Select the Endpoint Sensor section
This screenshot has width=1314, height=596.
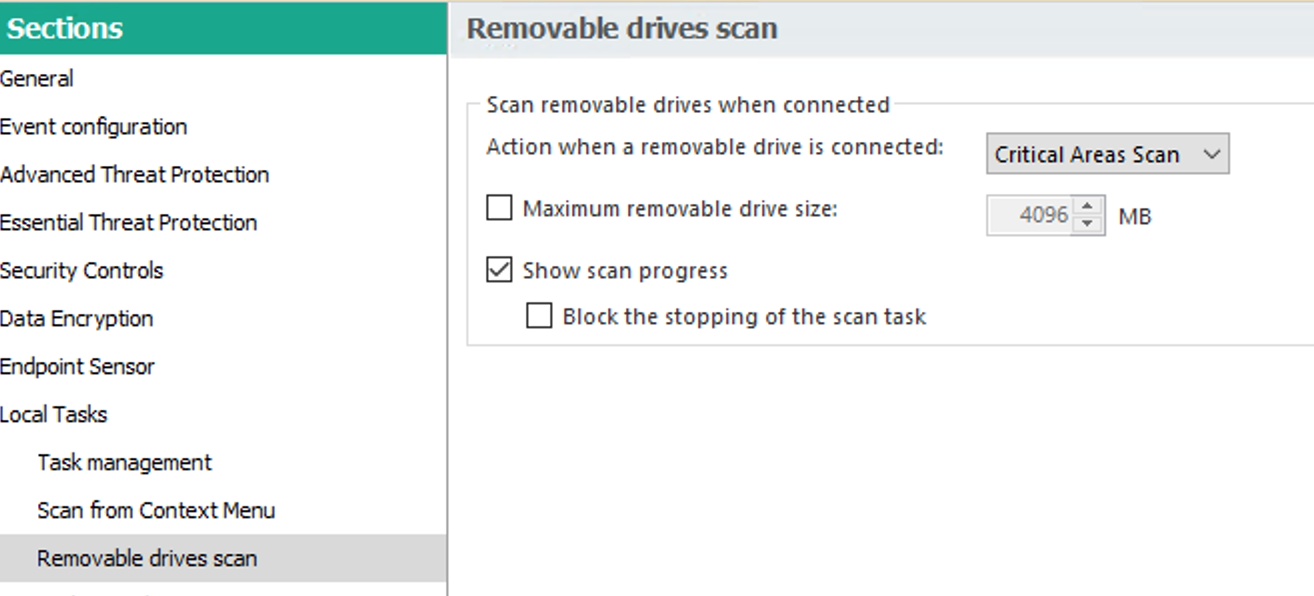(x=77, y=367)
